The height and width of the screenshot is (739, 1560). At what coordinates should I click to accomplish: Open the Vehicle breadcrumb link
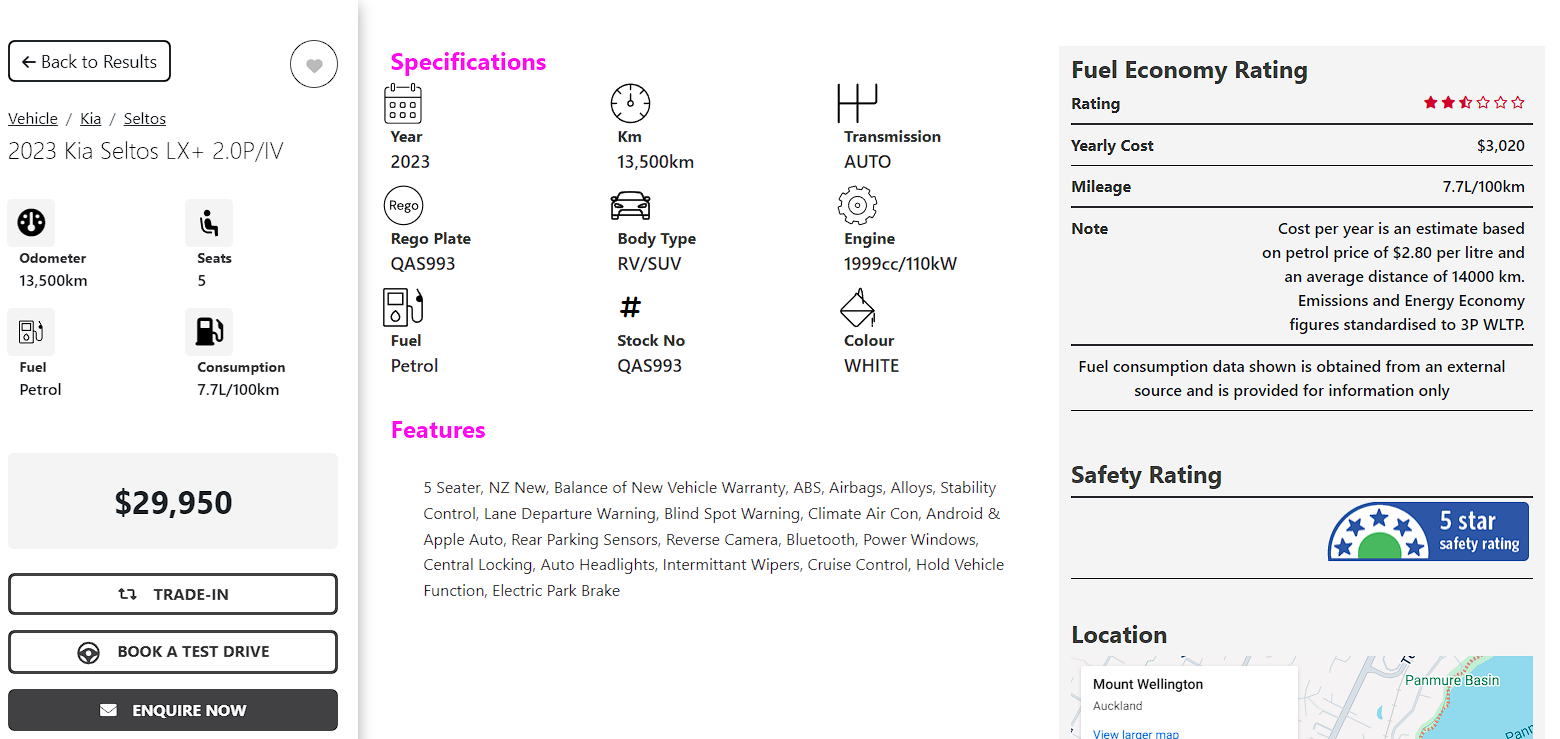33,118
